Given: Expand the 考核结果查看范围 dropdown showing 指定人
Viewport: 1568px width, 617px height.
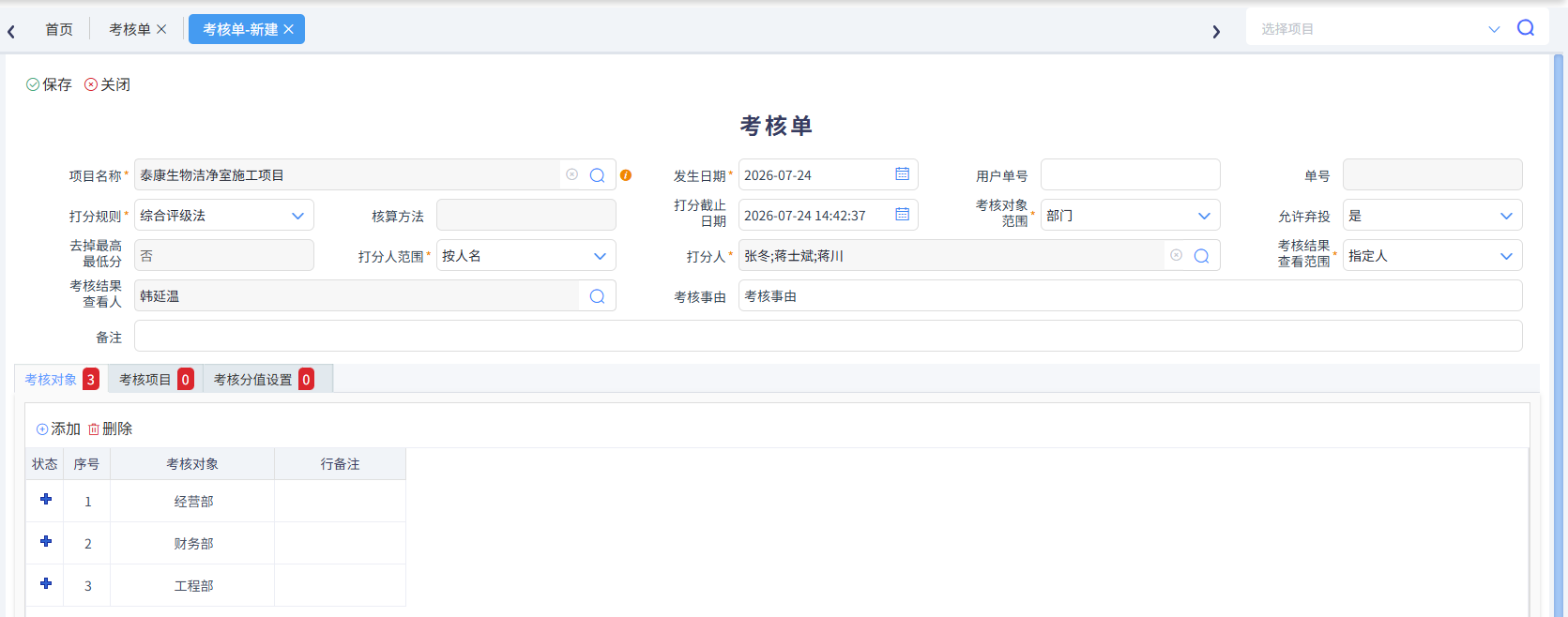Looking at the screenshot, I should 1506,256.
